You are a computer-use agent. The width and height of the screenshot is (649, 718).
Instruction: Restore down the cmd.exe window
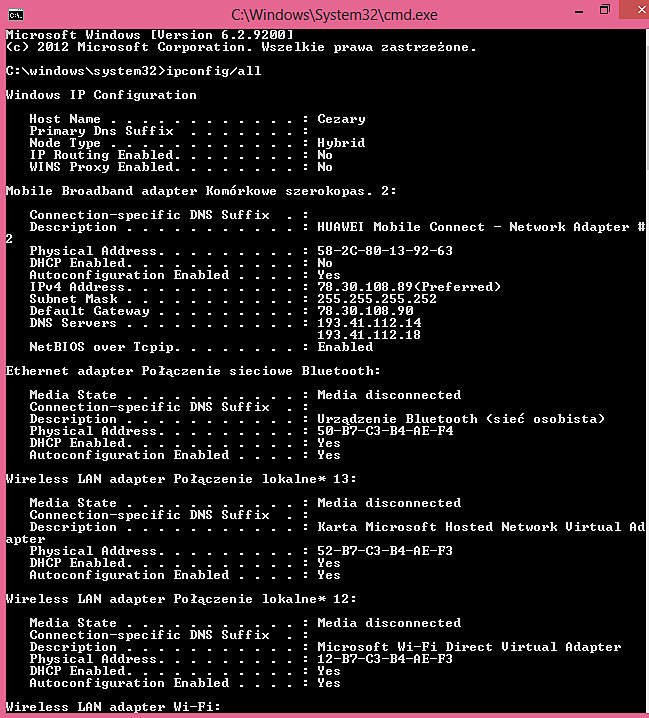coord(605,10)
